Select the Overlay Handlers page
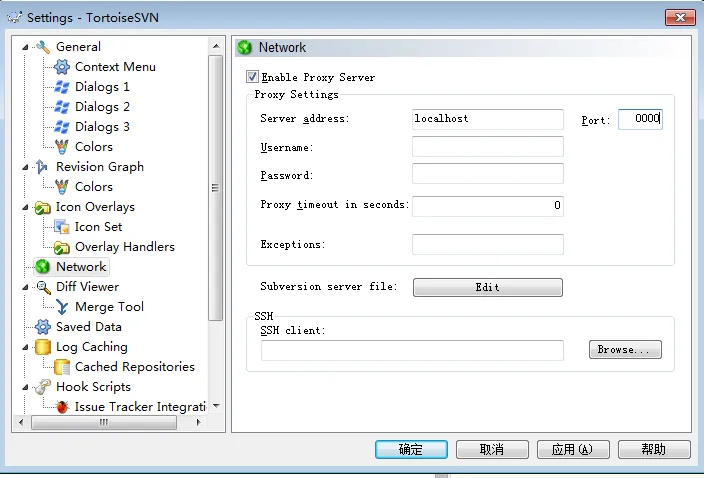704x478 pixels. tap(125, 247)
